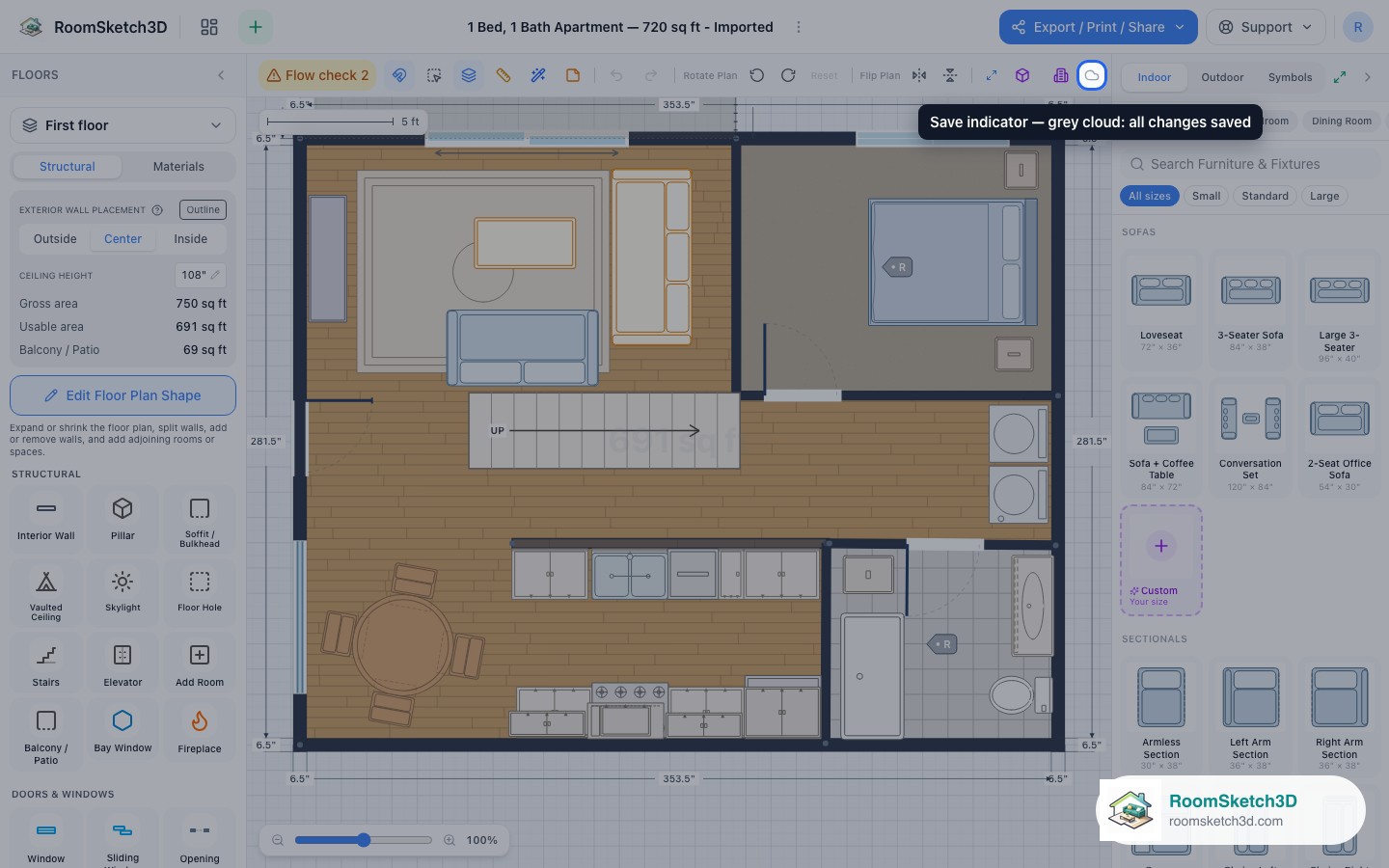Set exterior wall placement to Outside
Image resolution: width=1389 pixels, height=868 pixels.
55,239
